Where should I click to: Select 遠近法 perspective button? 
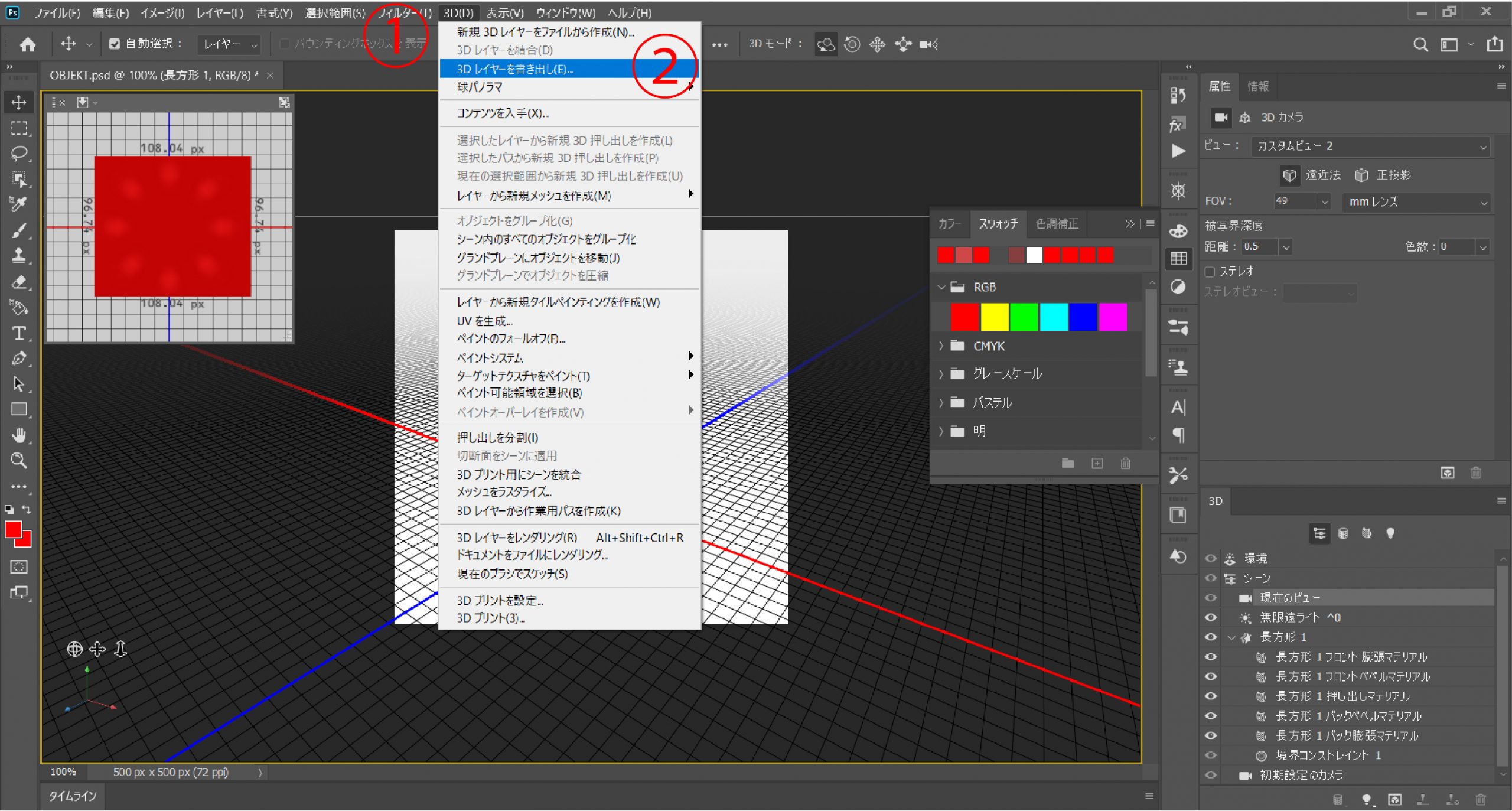[1311, 175]
